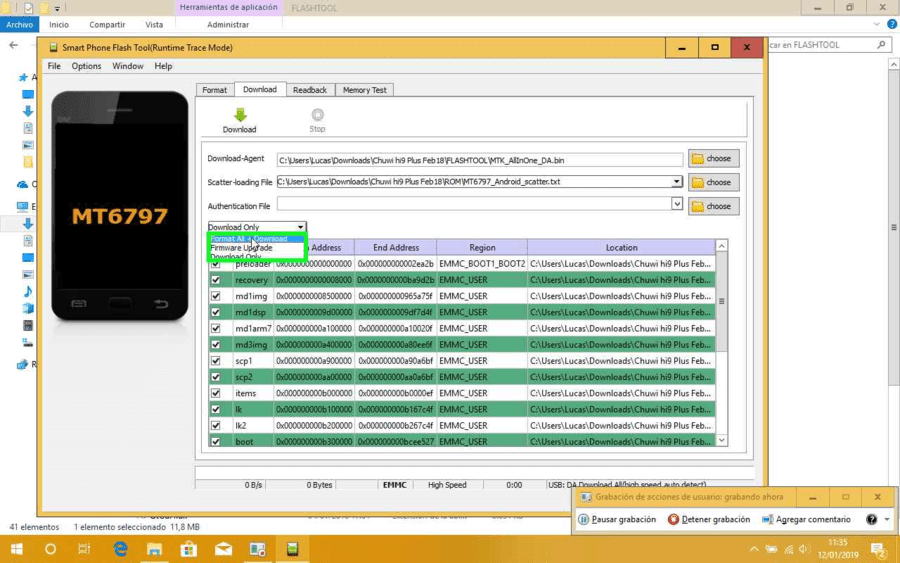Screen dimensions: 900x563
Task: Uncheck the lk2 partition checkbox
Action: (216, 425)
